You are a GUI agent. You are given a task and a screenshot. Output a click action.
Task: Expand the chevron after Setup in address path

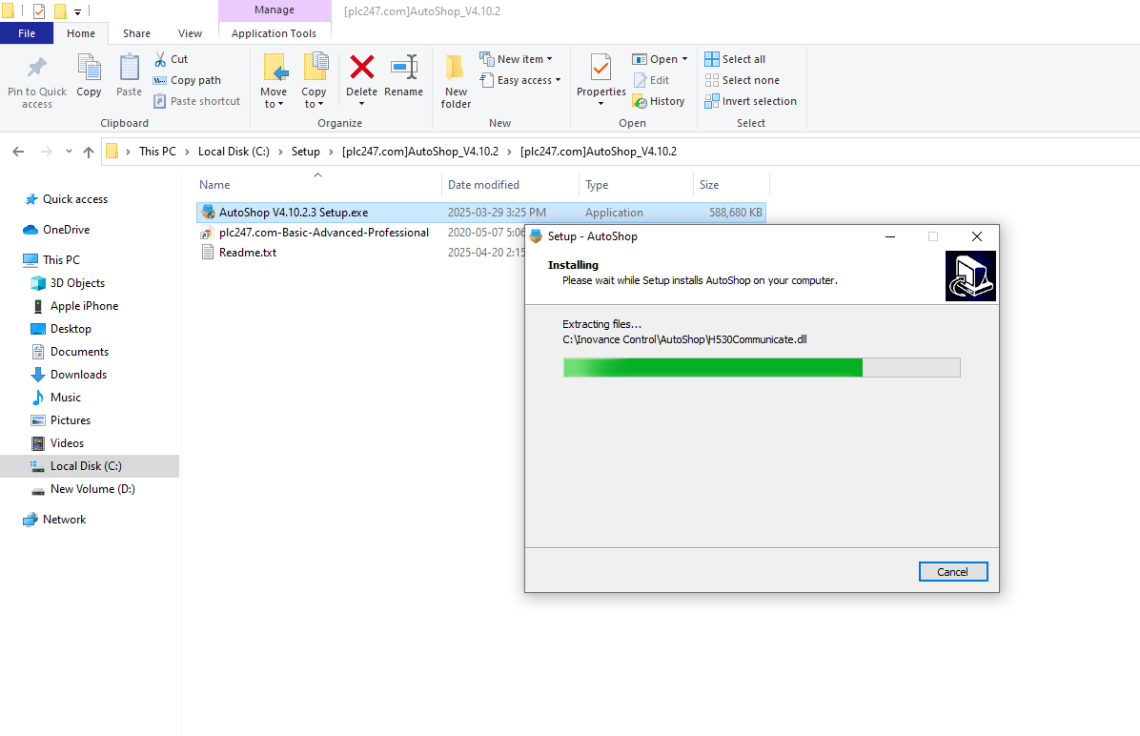(331, 151)
